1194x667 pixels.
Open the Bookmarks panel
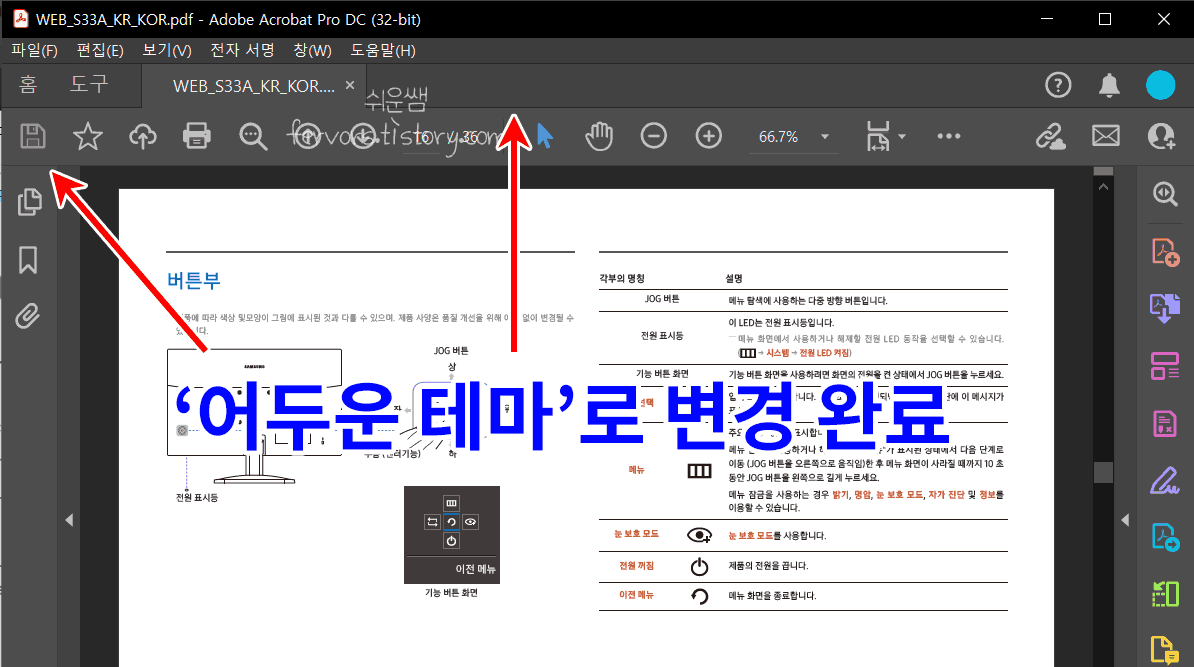coord(29,259)
